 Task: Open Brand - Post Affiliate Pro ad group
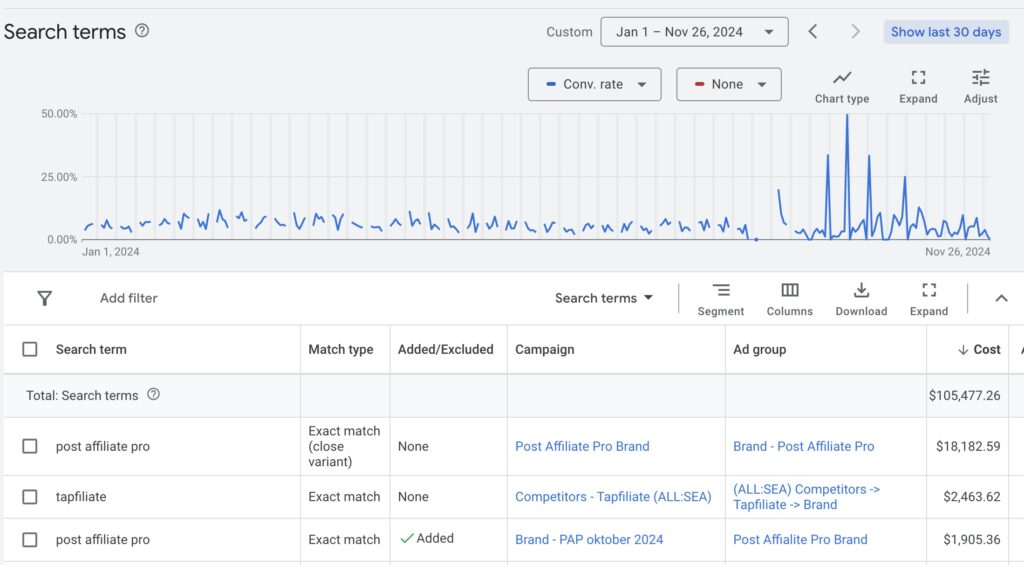[x=803, y=446]
